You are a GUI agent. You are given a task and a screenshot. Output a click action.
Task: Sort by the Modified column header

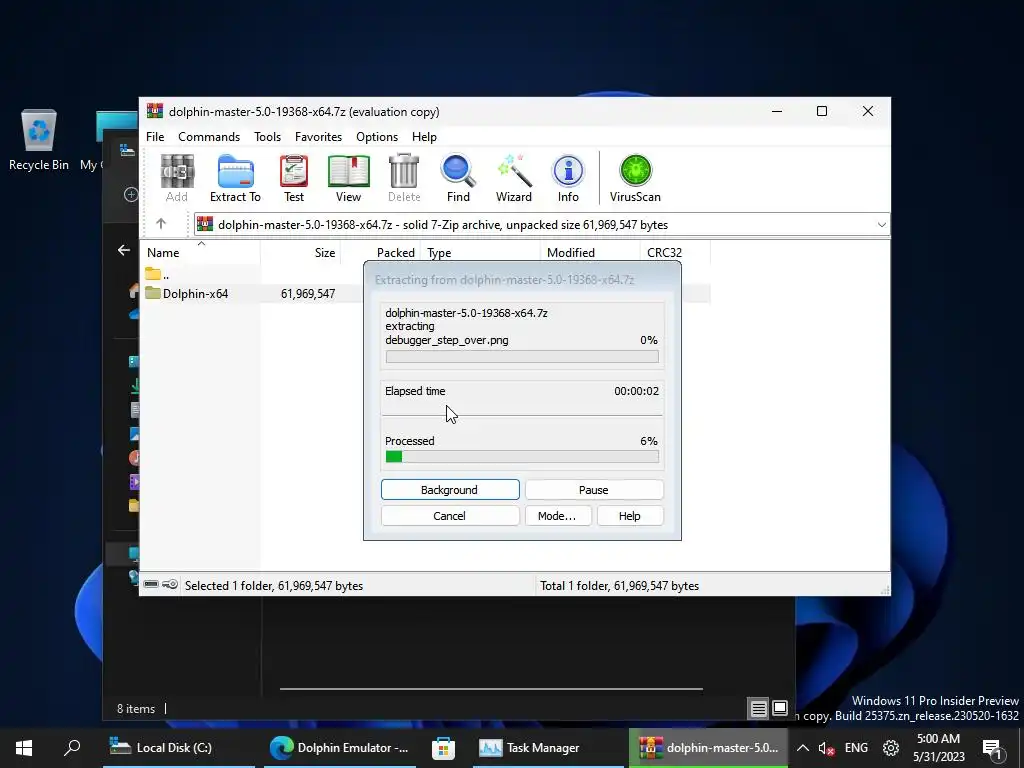(x=590, y=252)
